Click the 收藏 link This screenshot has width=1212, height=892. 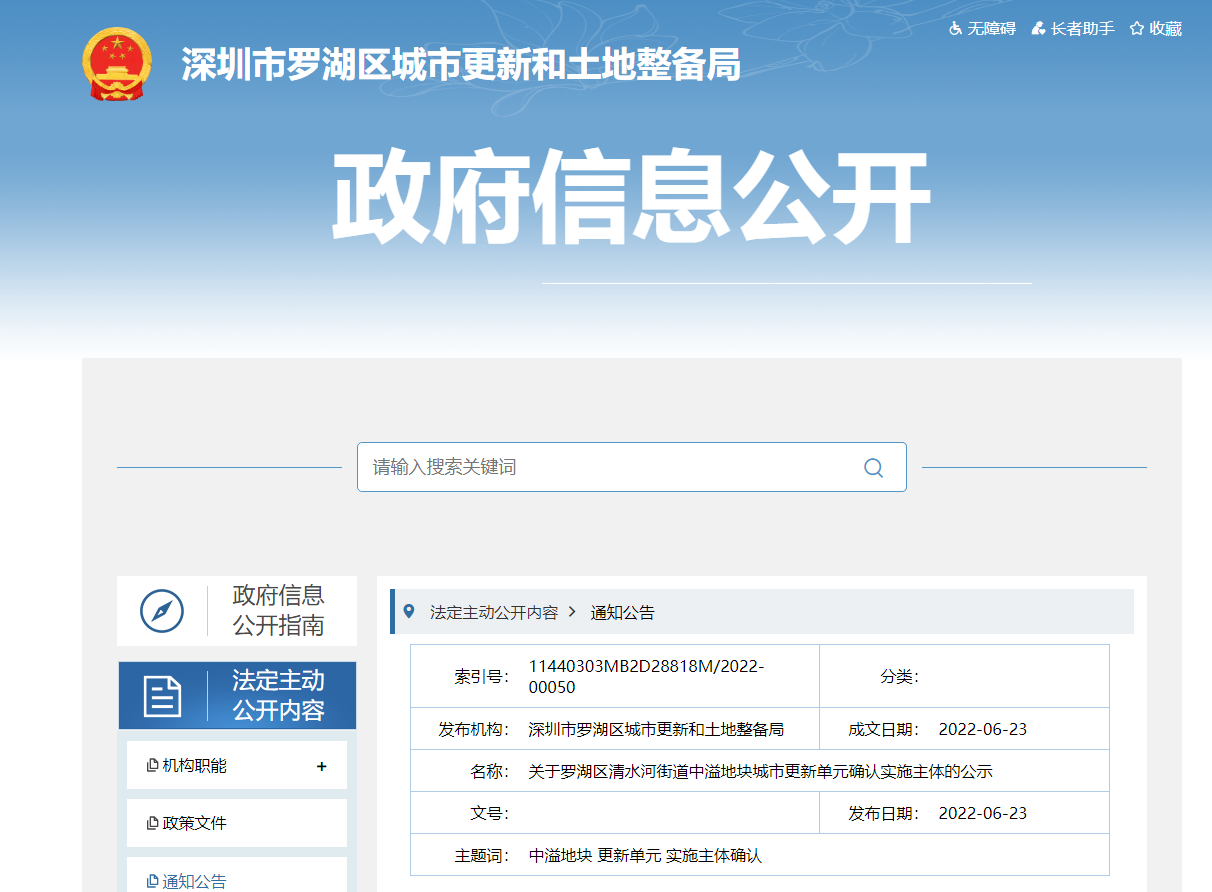tap(1165, 29)
